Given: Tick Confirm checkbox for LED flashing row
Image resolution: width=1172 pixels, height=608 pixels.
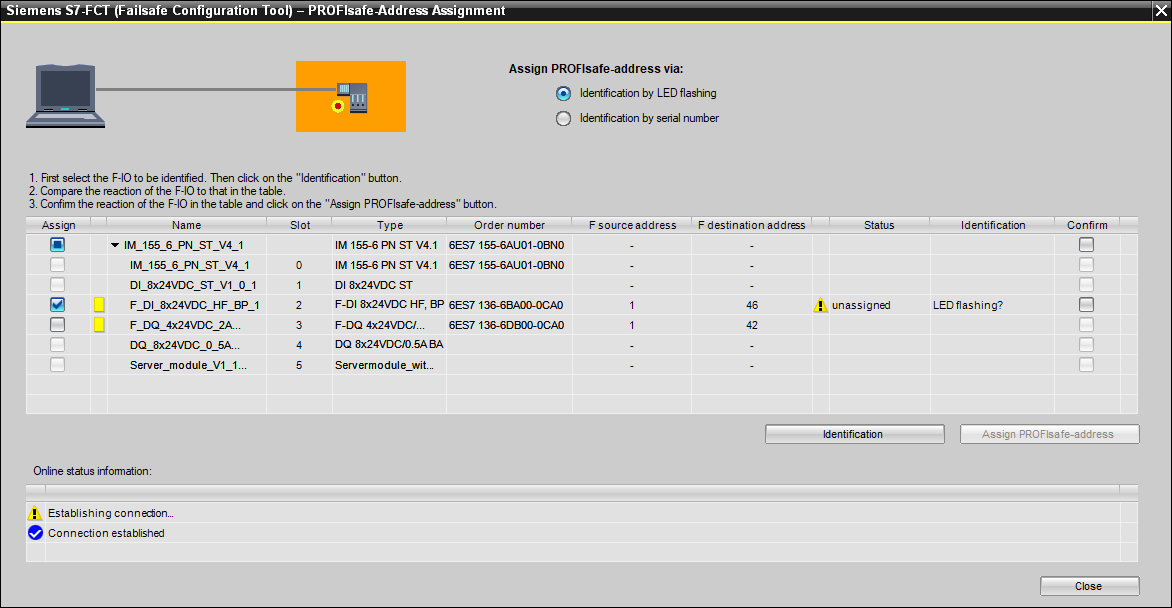Looking at the screenshot, I should coord(1086,305).
